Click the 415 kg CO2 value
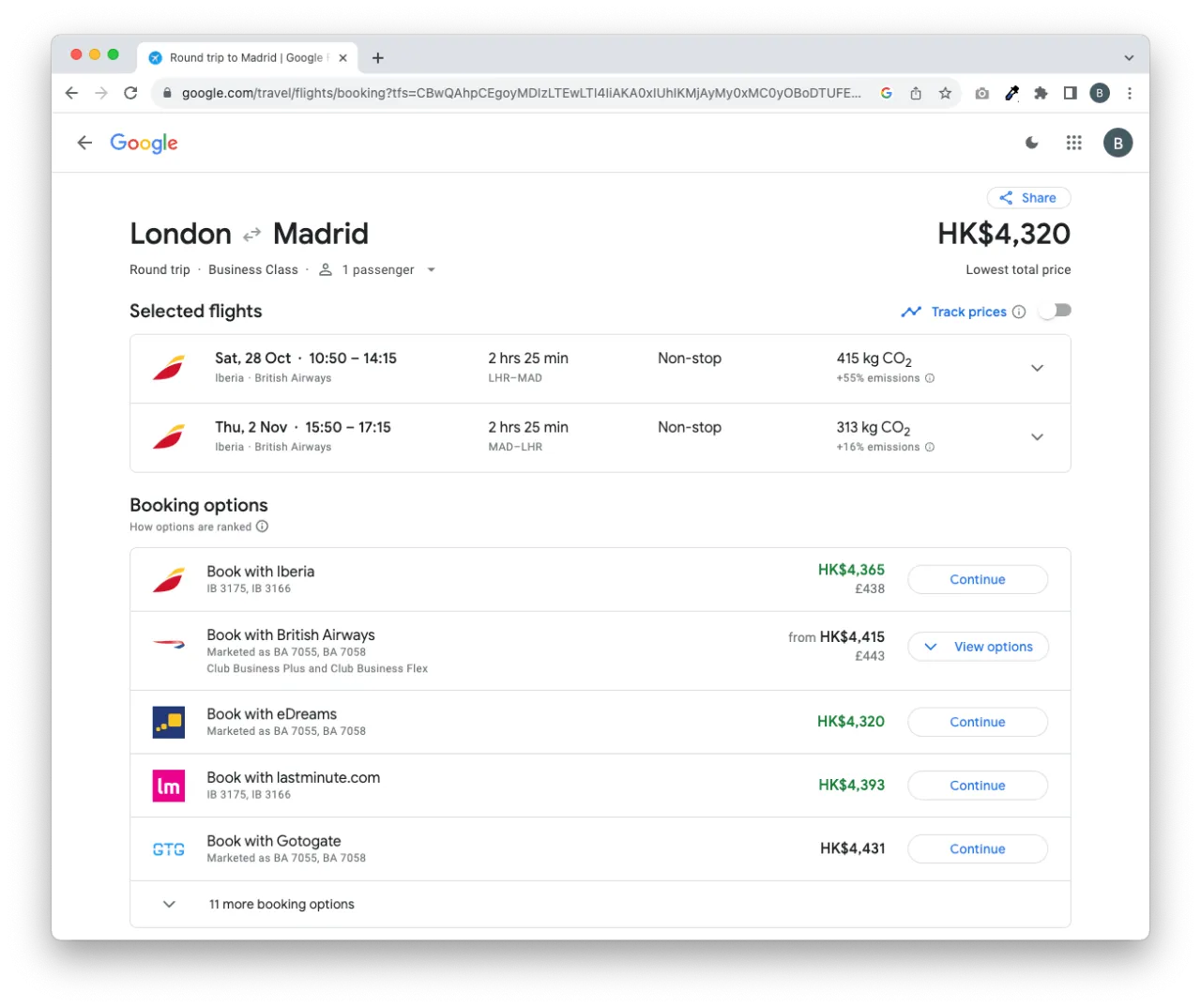1201x1008 pixels. click(x=874, y=359)
